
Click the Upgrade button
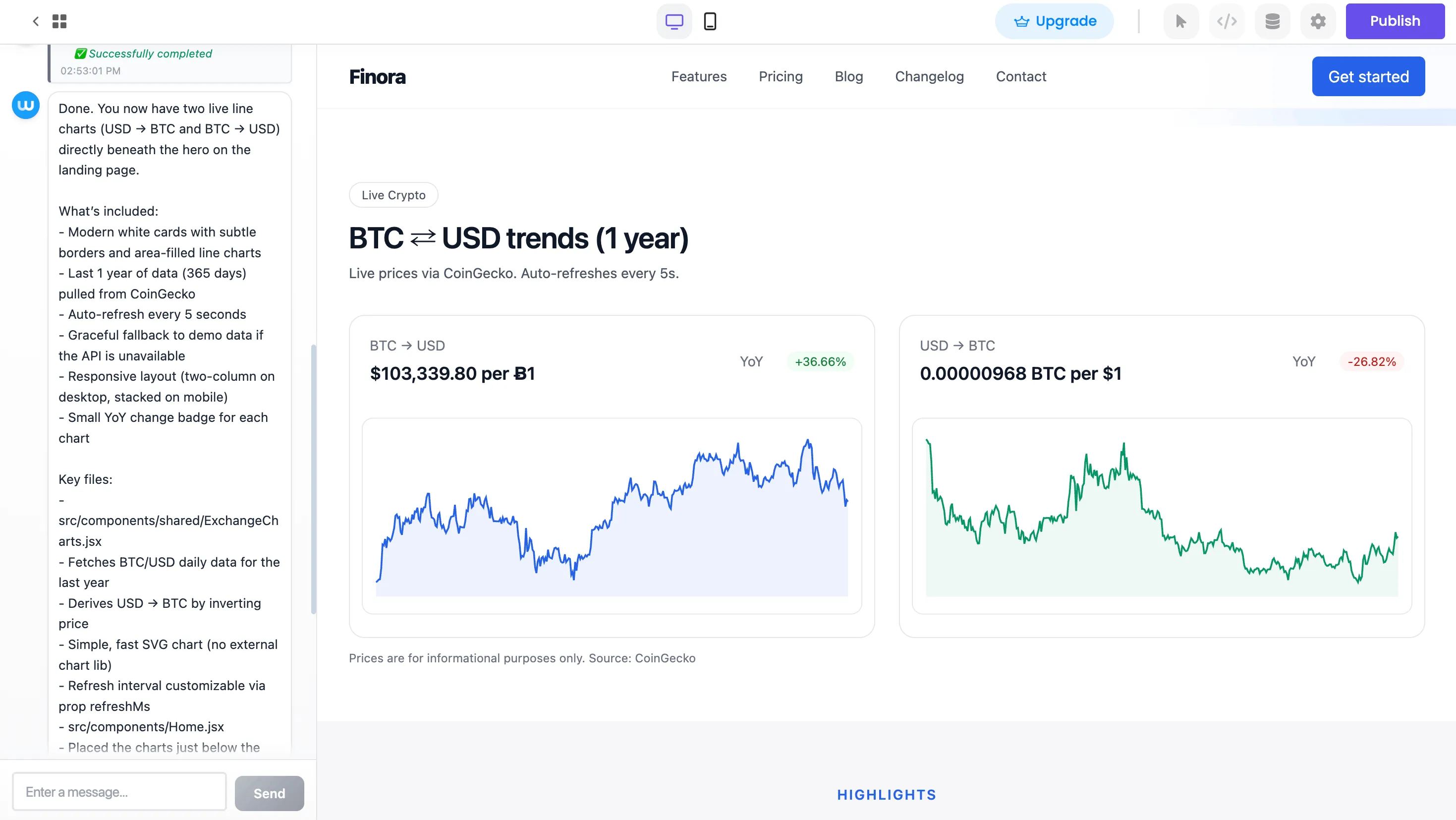1054,21
